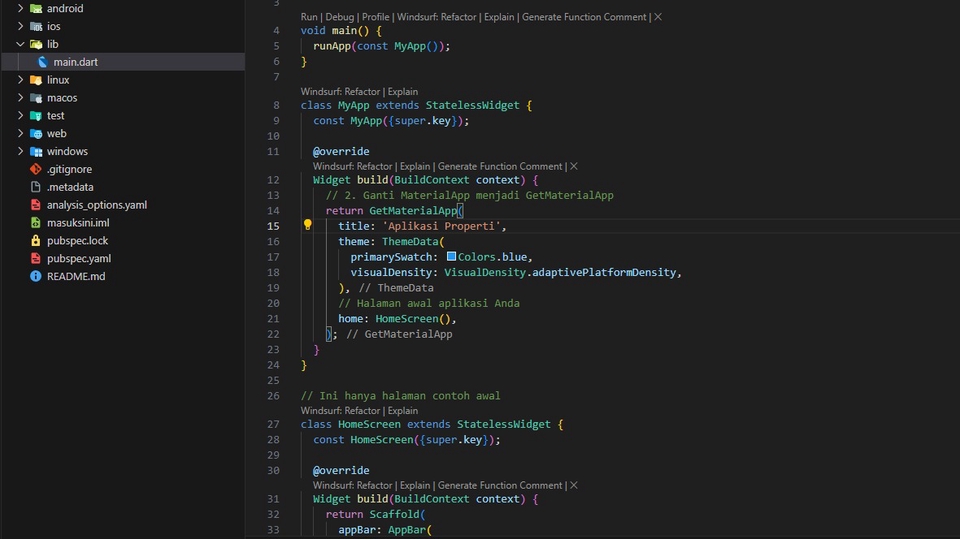Click ThemeData on line 16
This screenshot has width=960, height=539.
410,241
